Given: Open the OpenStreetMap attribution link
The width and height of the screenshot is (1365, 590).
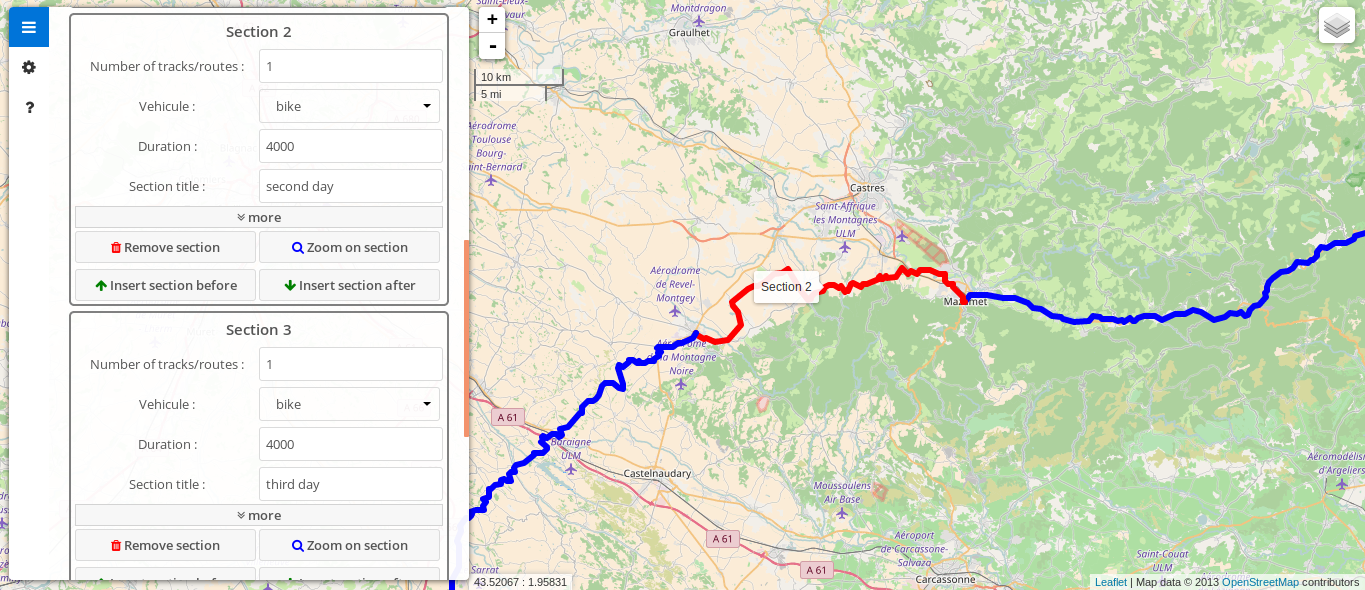Looking at the screenshot, I should 1260,582.
